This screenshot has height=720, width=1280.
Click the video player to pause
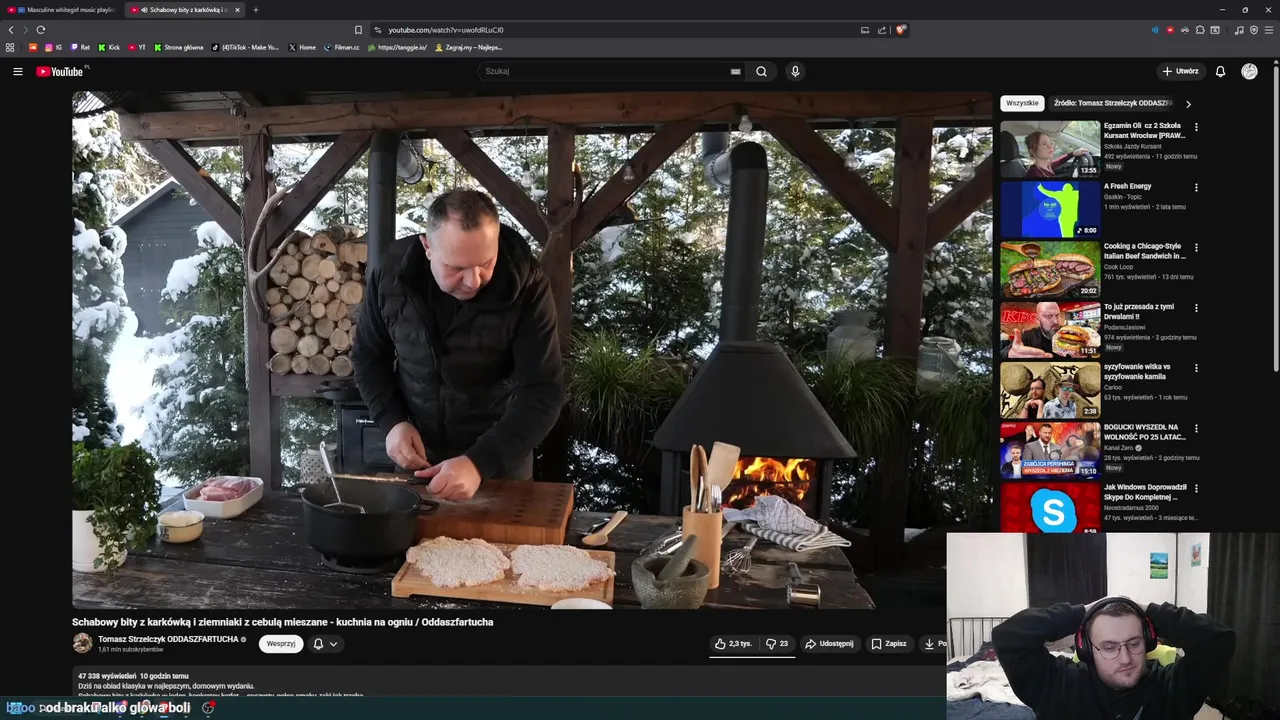532,350
